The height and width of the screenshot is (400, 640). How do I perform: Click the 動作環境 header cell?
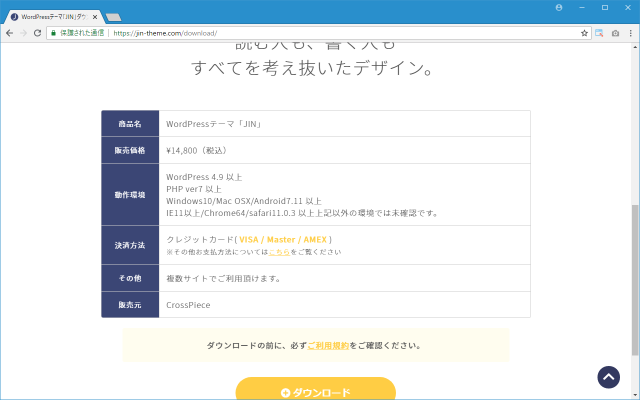click(130, 195)
